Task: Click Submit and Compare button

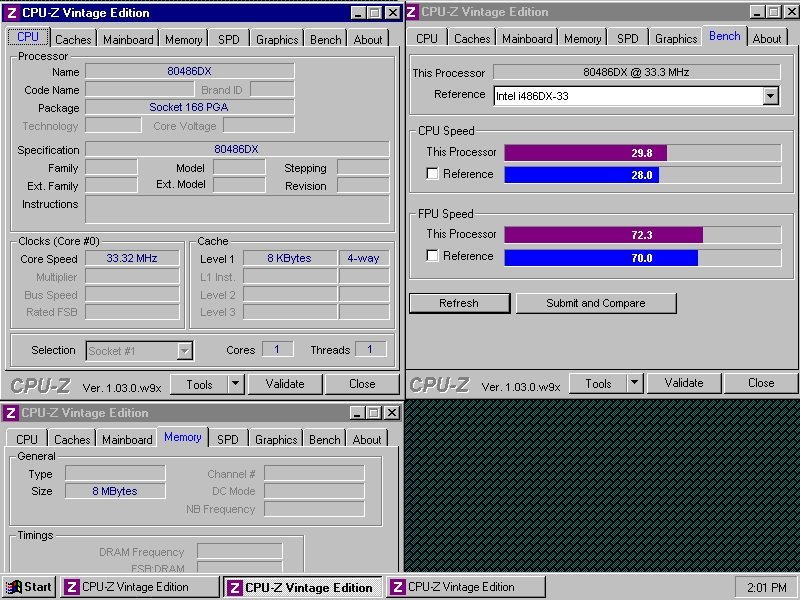Action: coord(596,303)
